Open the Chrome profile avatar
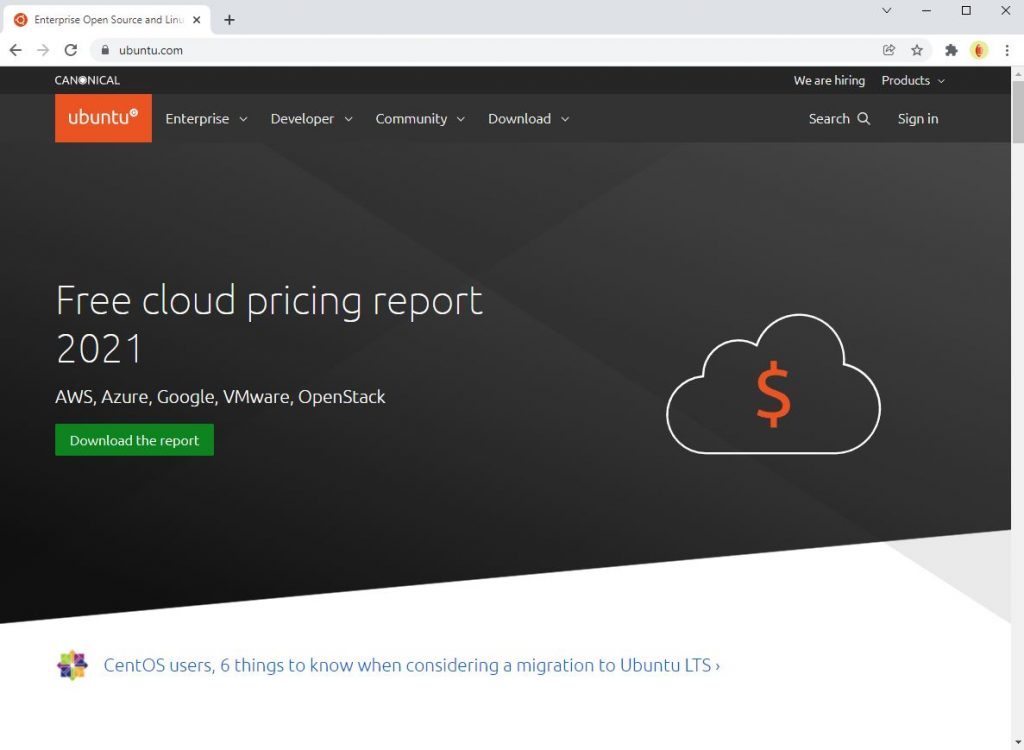This screenshot has width=1024, height=750. [x=979, y=50]
